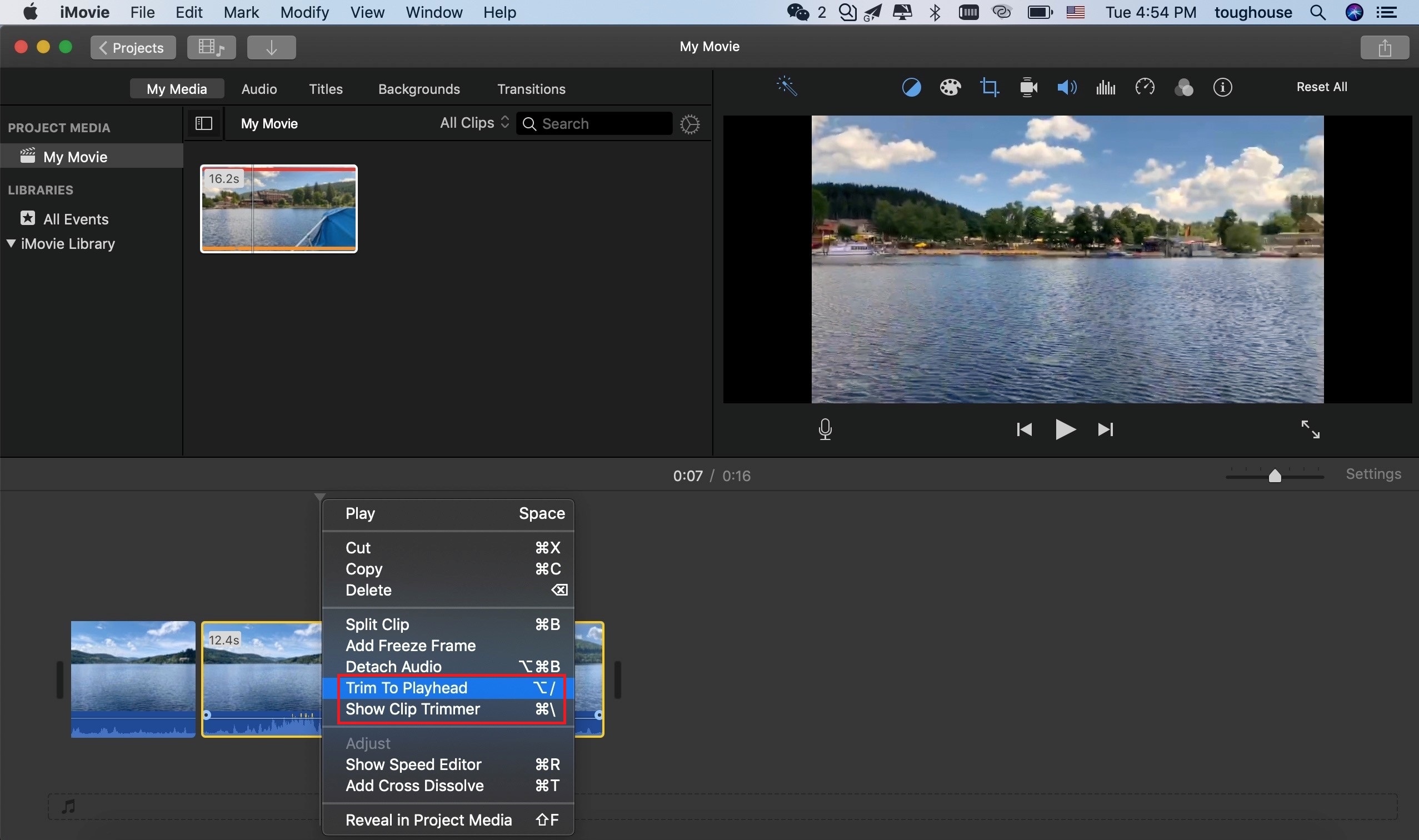Image resolution: width=1419 pixels, height=840 pixels.
Task: Click the Show Clip Trimmer option
Action: 412,709
